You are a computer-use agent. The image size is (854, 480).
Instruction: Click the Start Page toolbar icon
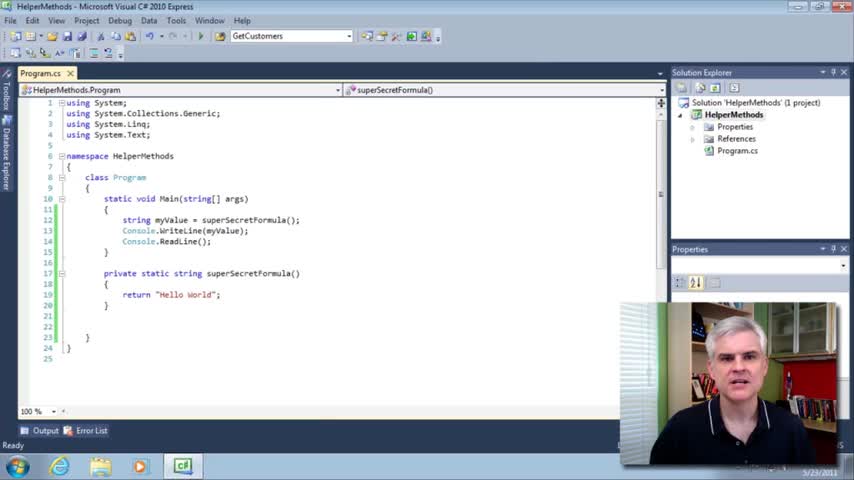412,37
